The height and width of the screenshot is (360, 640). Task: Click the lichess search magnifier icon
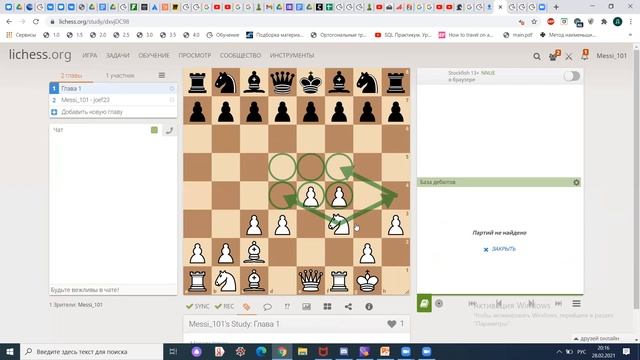(x=537, y=56)
